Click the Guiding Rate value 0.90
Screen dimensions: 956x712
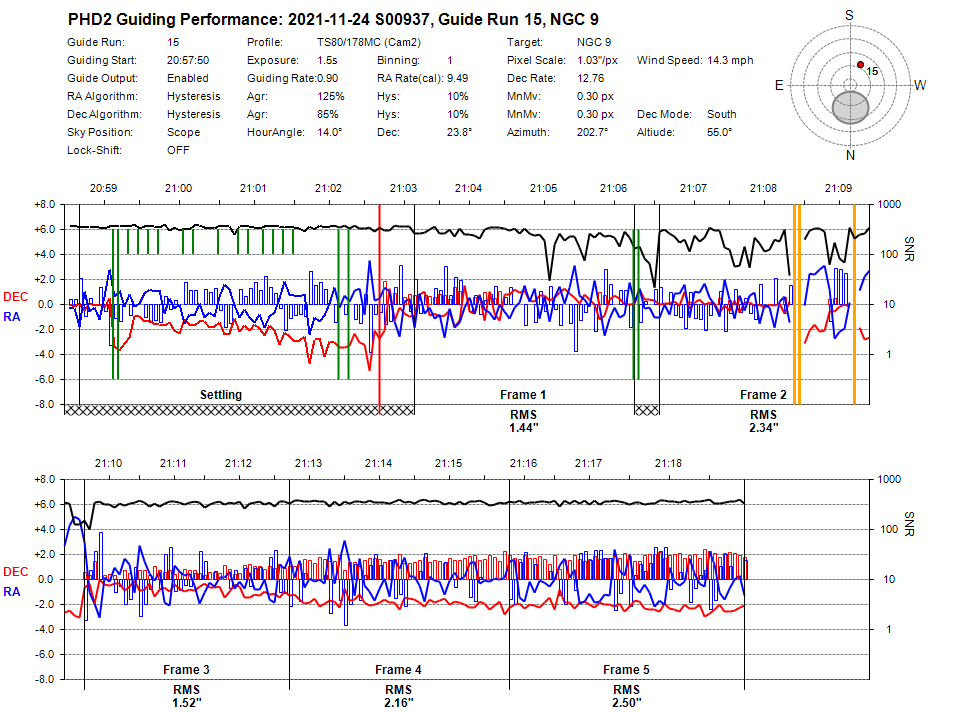click(x=327, y=78)
